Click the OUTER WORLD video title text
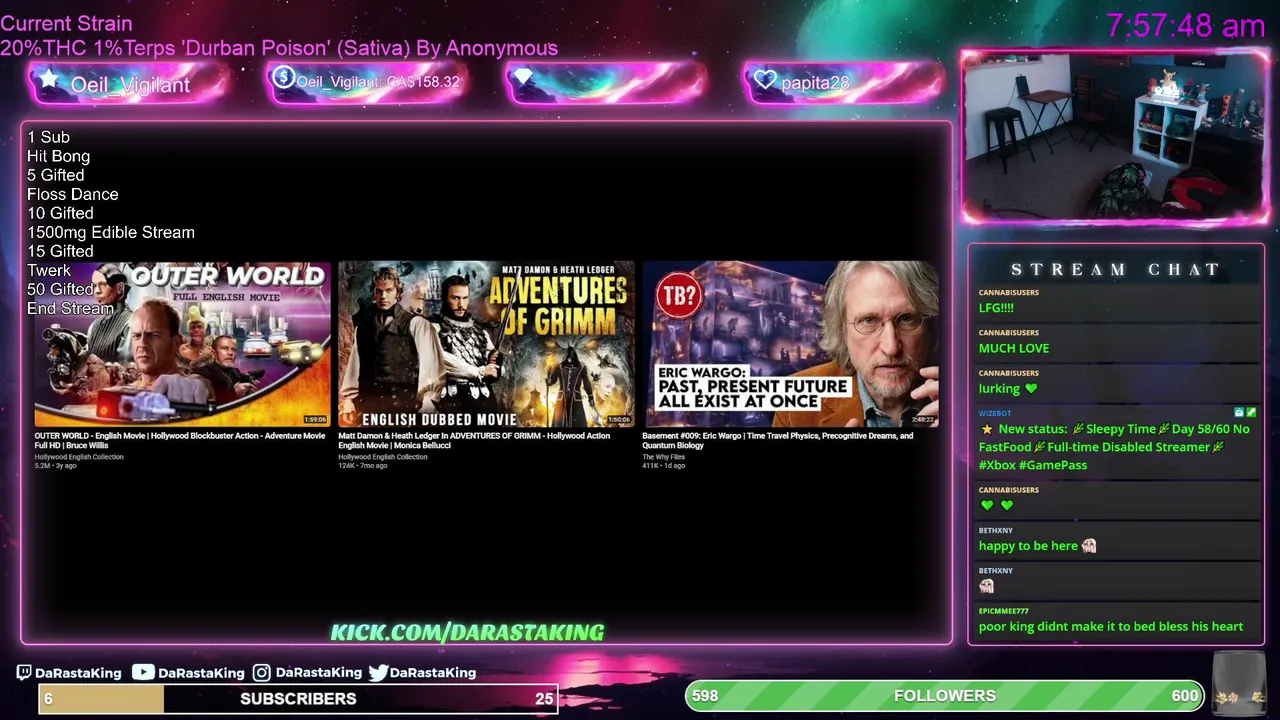Viewport: 1280px width, 720px height. (180, 440)
